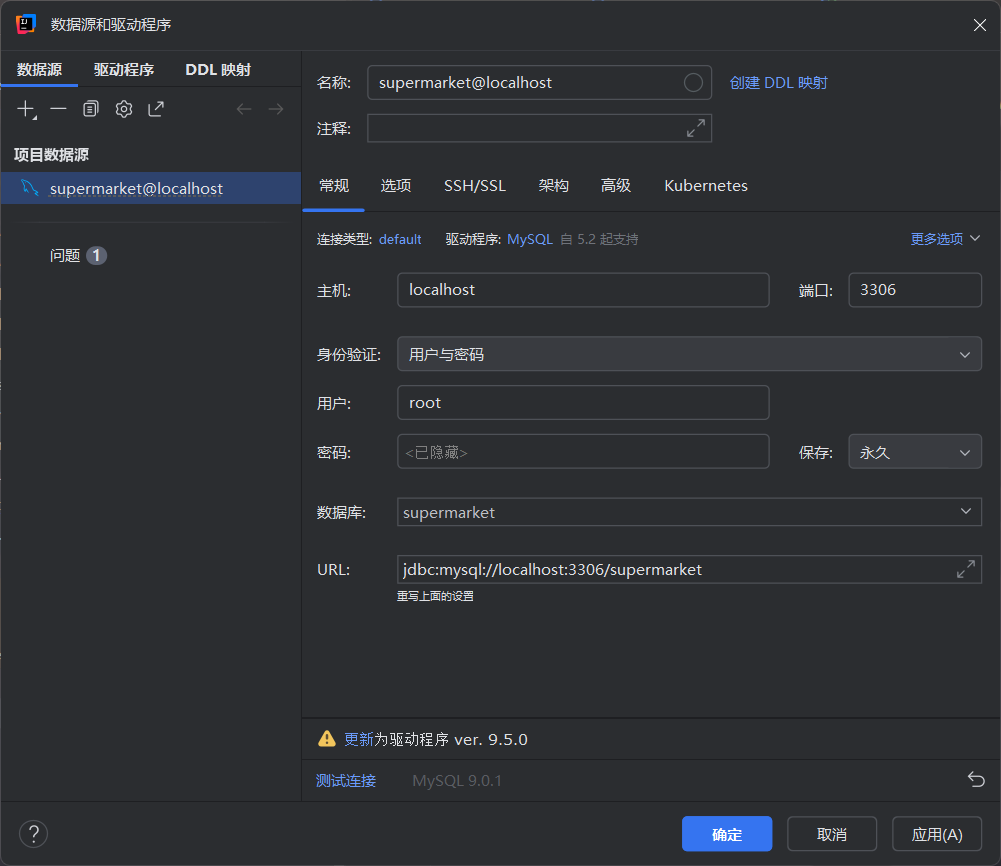Click the 密码 password field

pyautogui.click(x=583, y=452)
